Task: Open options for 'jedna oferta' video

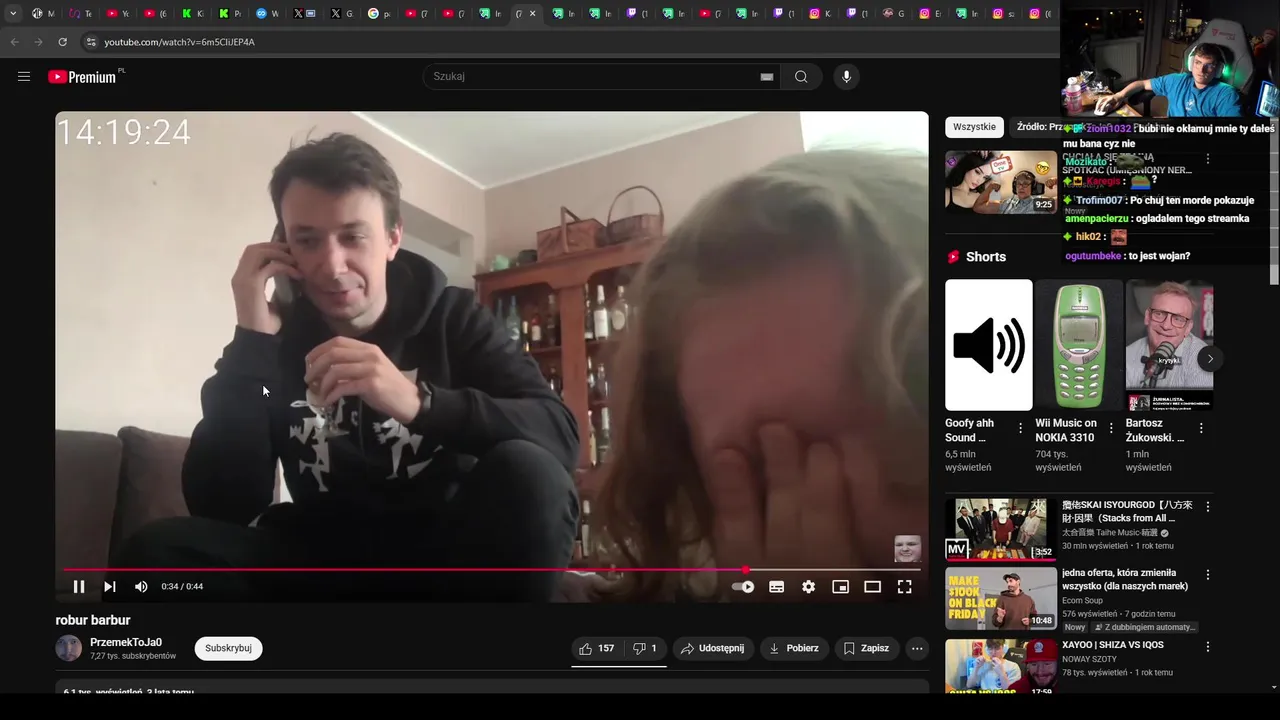Action: (1207, 575)
